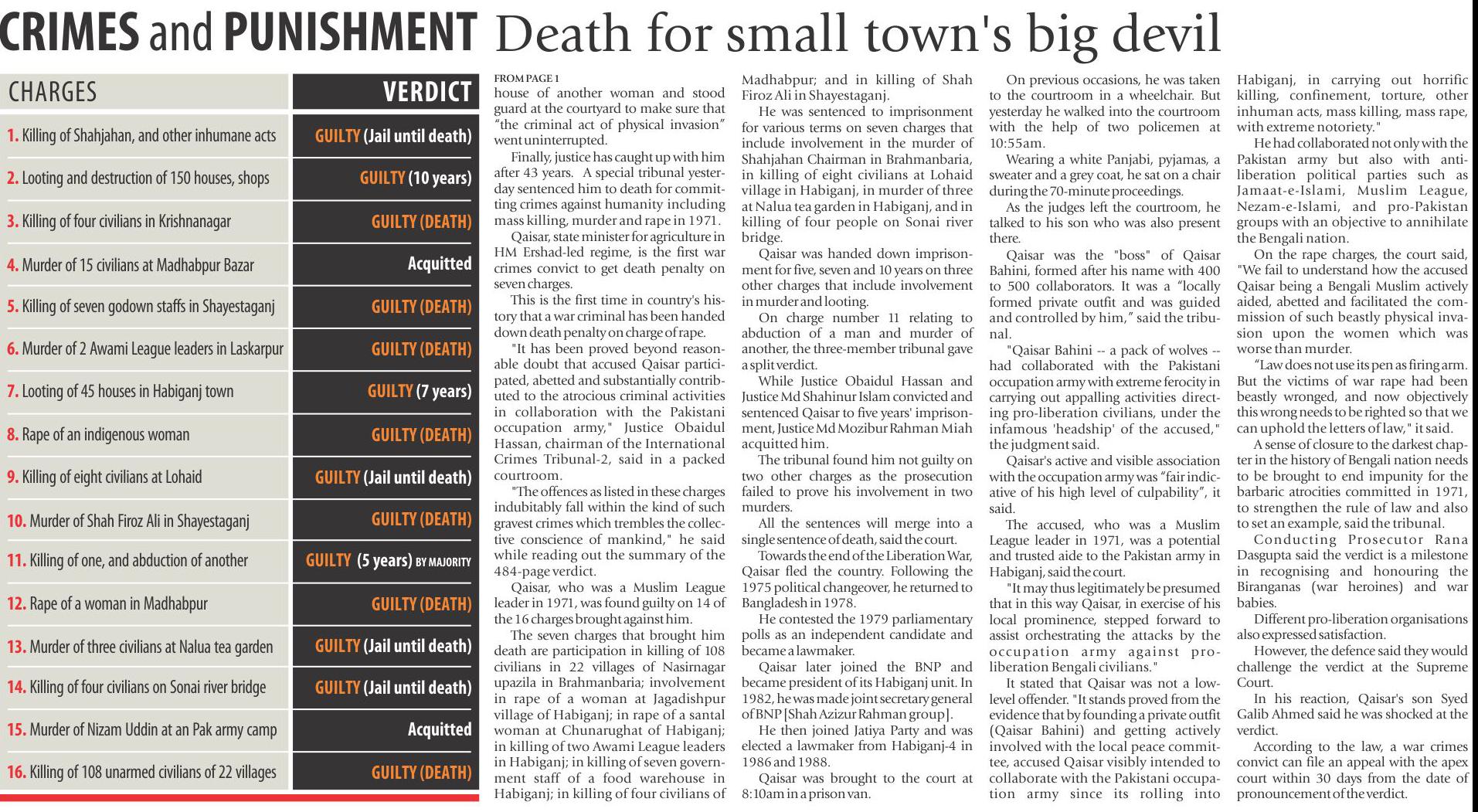Select charge 5 about godown staffs
Viewport: 1478px width, 812px height.
[141, 307]
